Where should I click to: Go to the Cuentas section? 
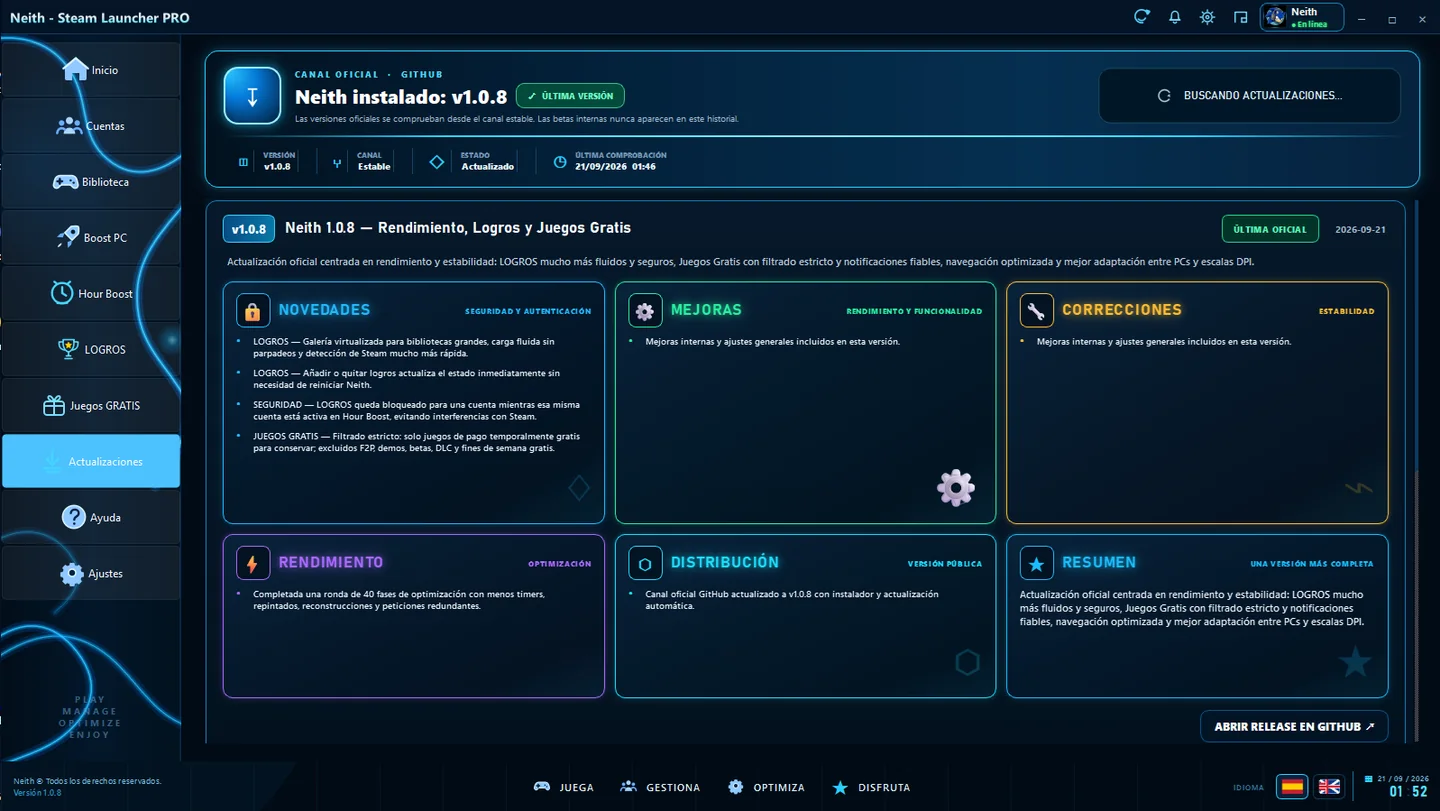[91, 126]
